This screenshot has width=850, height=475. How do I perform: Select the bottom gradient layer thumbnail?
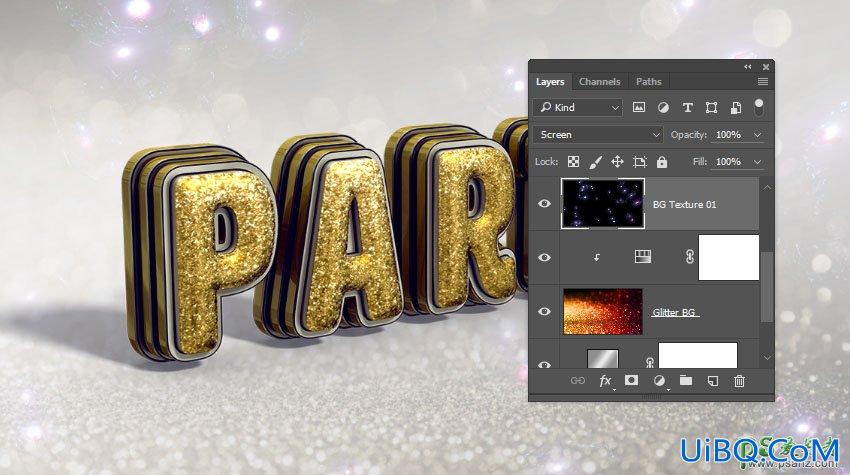tap(603, 358)
